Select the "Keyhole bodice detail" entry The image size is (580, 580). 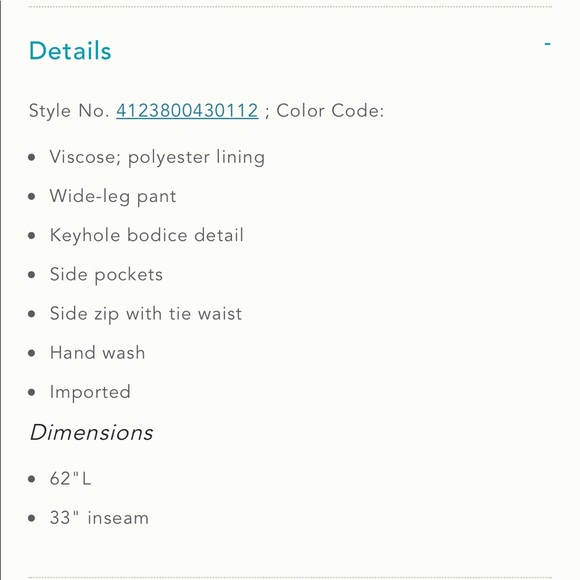tap(146, 235)
